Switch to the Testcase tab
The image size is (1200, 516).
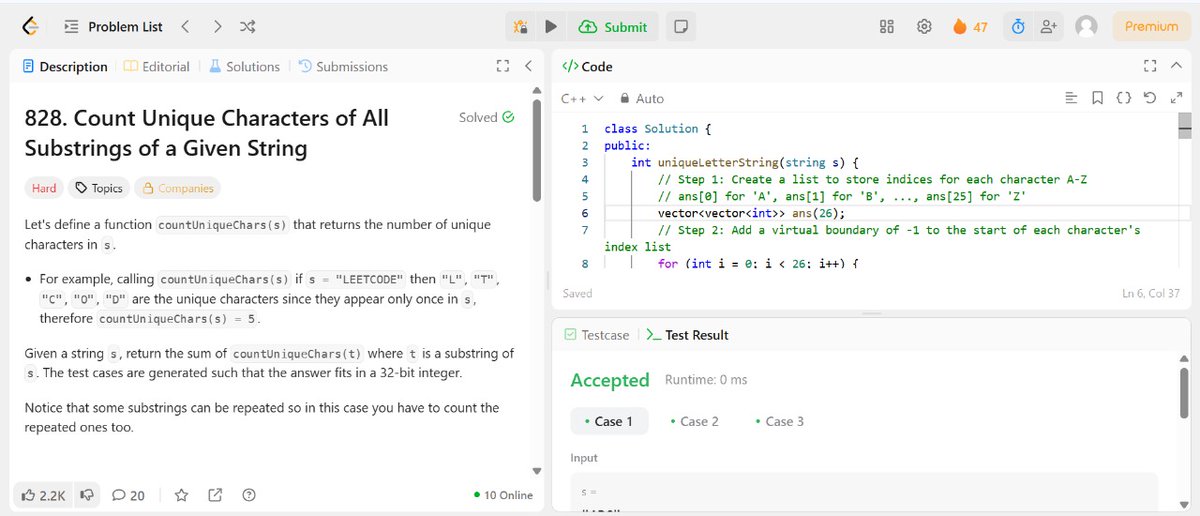click(x=596, y=335)
